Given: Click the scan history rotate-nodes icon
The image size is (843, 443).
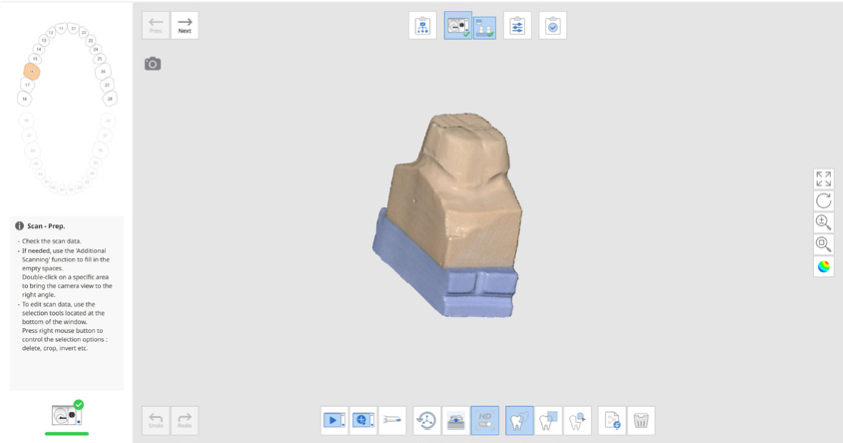Looking at the screenshot, I should (x=427, y=420).
